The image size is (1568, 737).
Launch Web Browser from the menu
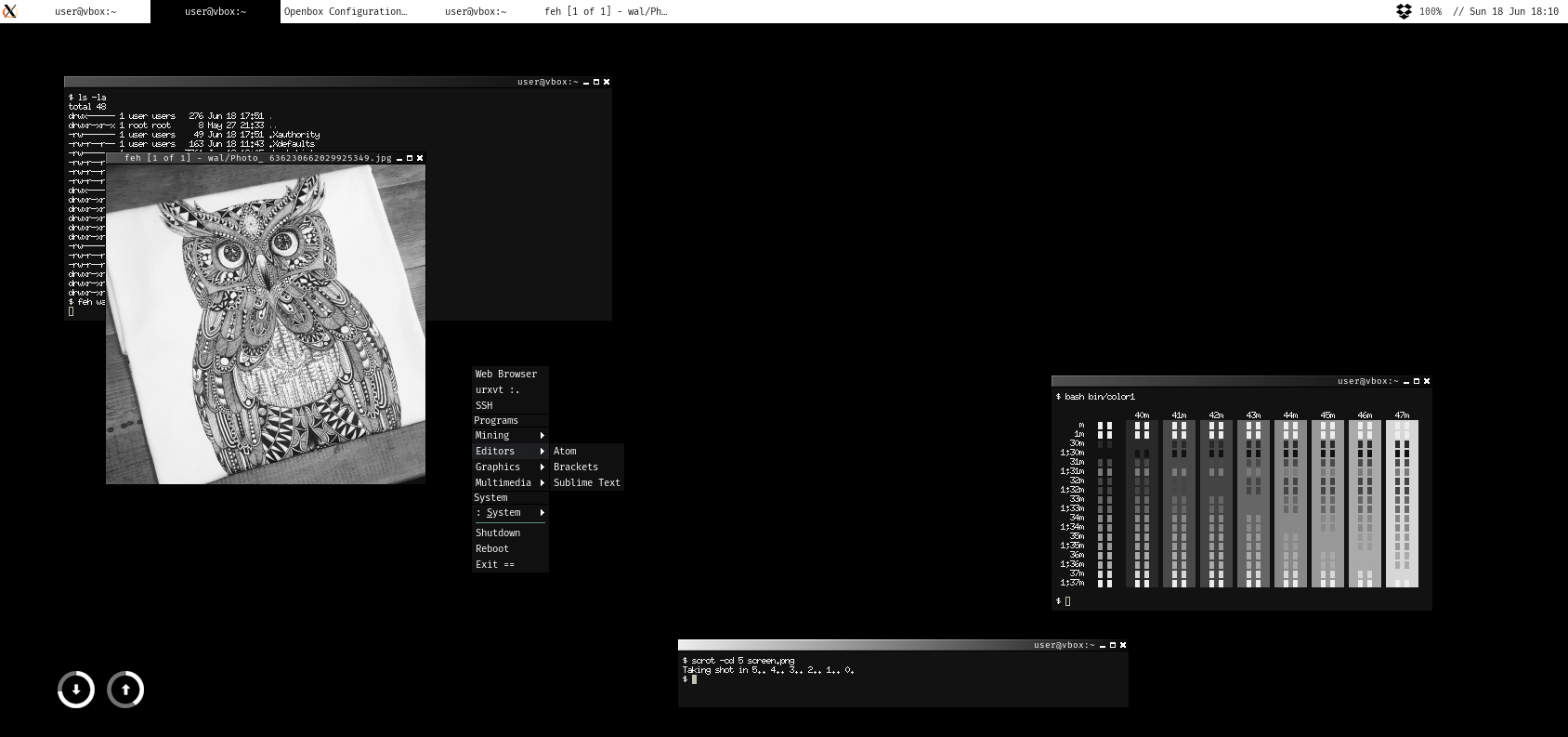(510, 374)
